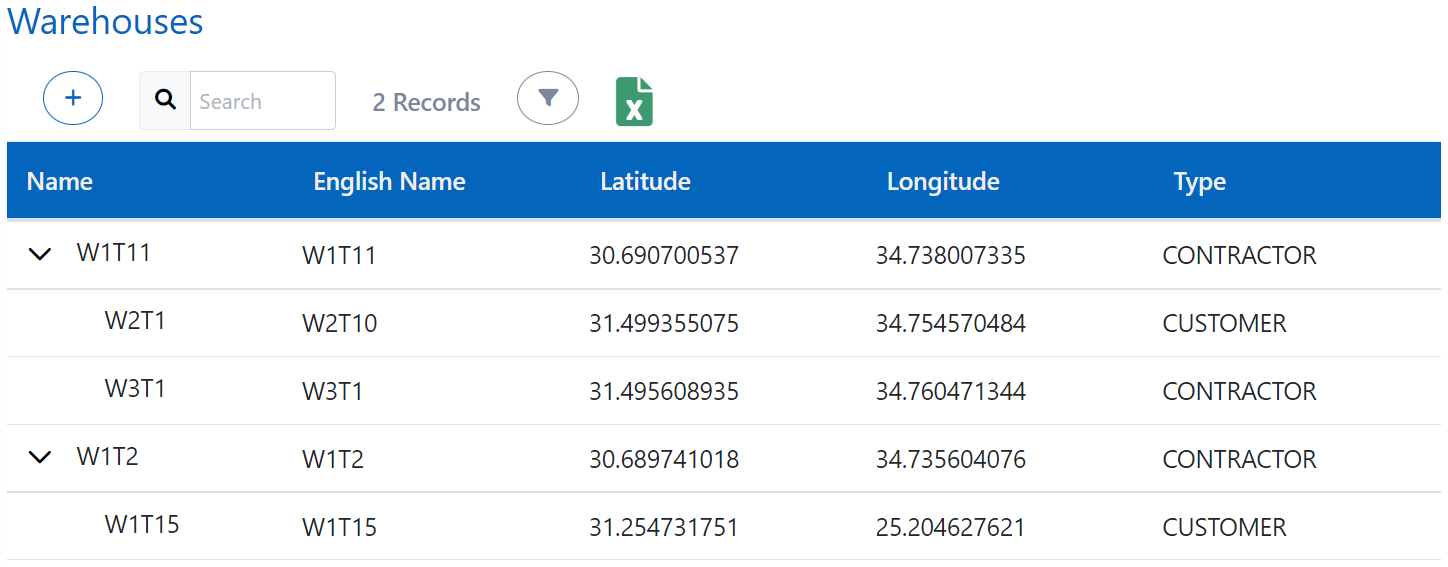The height and width of the screenshot is (567, 1448).
Task: Click the add warehouse plus button
Action: pos(73,99)
